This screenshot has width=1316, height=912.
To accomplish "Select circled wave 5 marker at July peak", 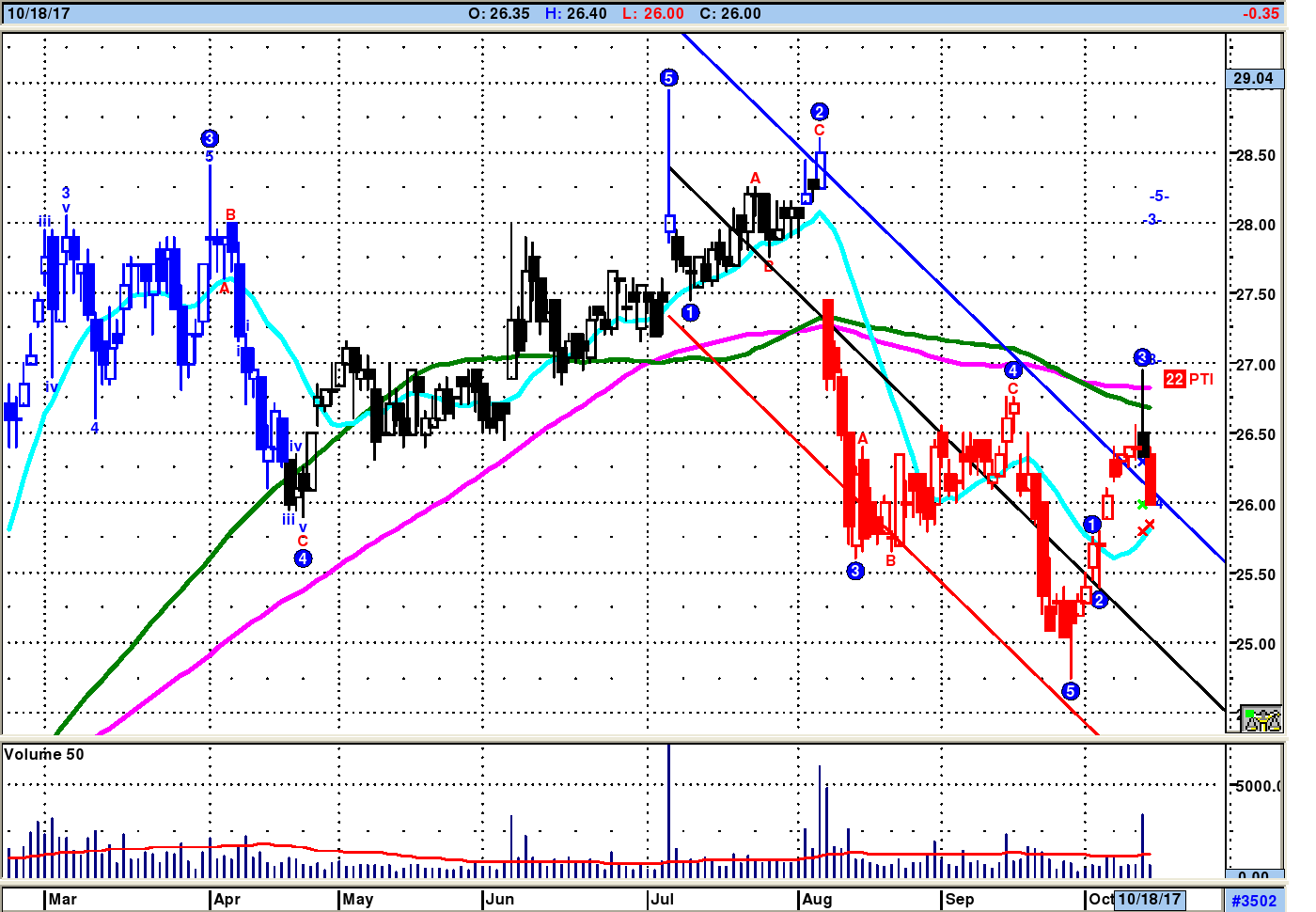I will click(668, 78).
